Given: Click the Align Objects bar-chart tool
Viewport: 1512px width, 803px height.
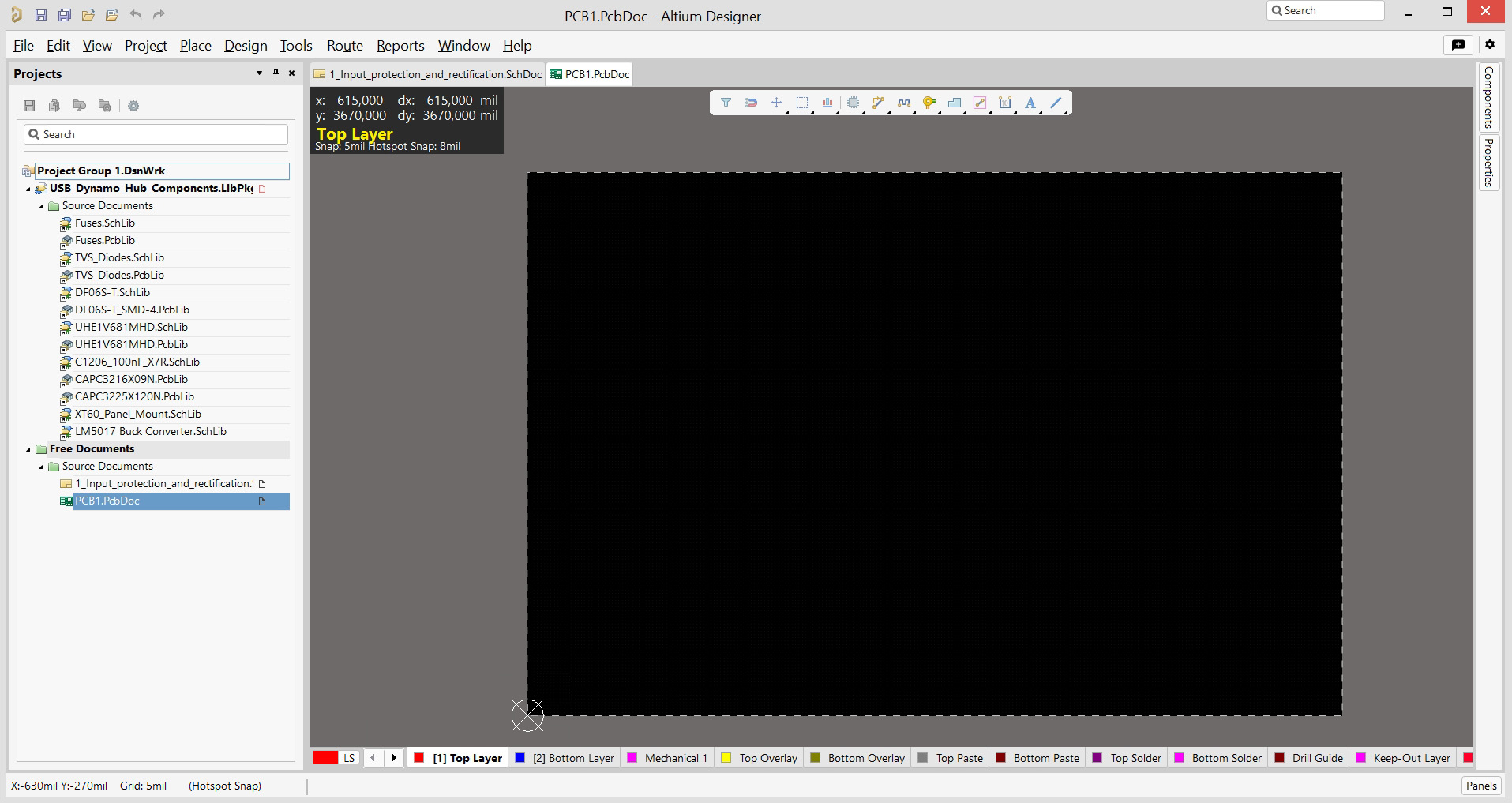Looking at the screenshot, I should coord(827,103).
